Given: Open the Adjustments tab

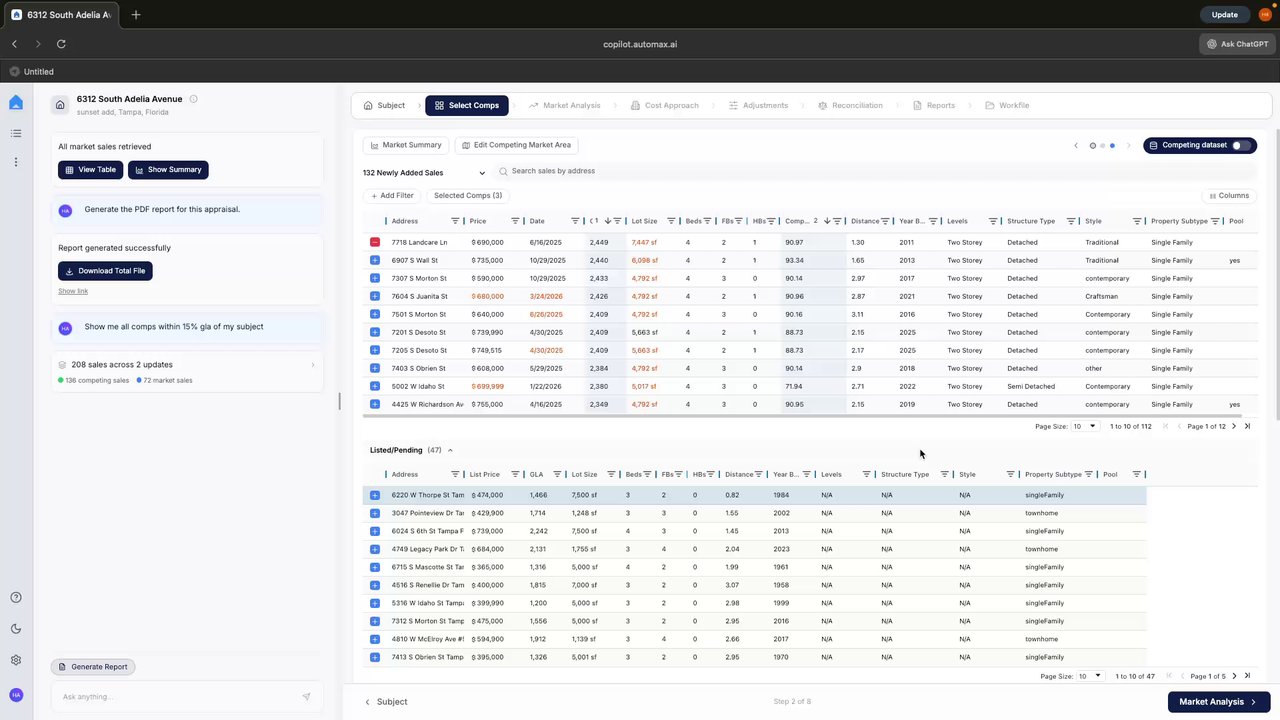Looking at the screenshot, I should click(758, 105).
